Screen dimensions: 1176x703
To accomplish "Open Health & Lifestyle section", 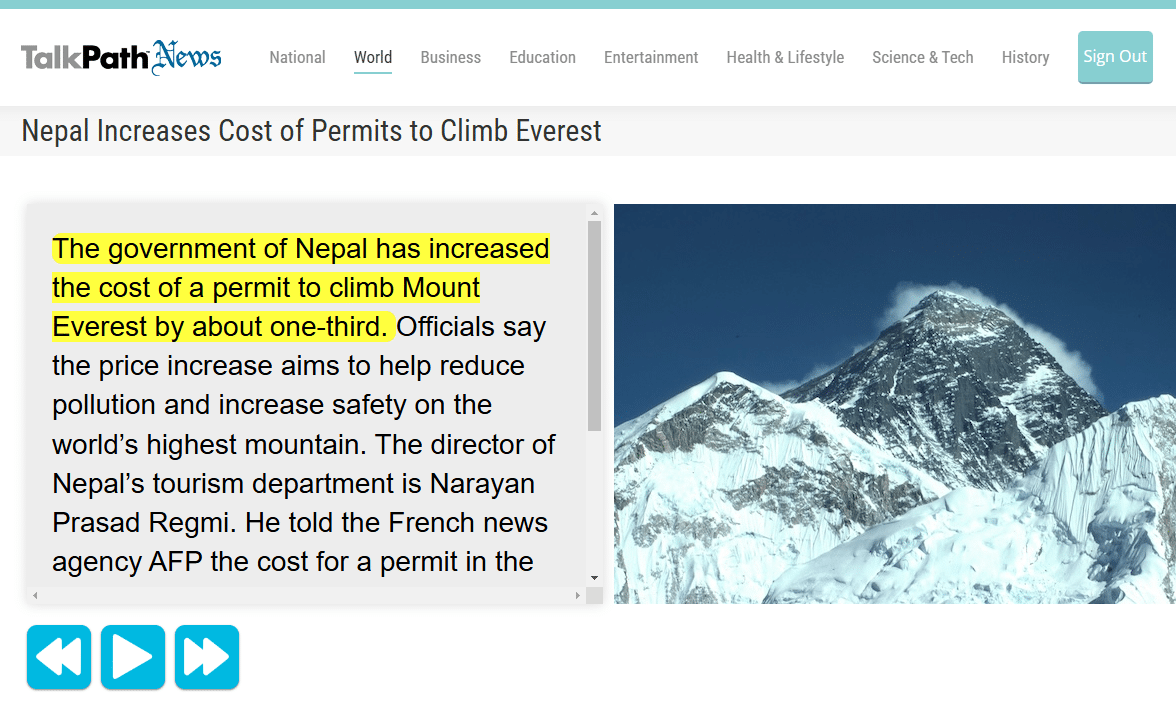I will 785,57.
